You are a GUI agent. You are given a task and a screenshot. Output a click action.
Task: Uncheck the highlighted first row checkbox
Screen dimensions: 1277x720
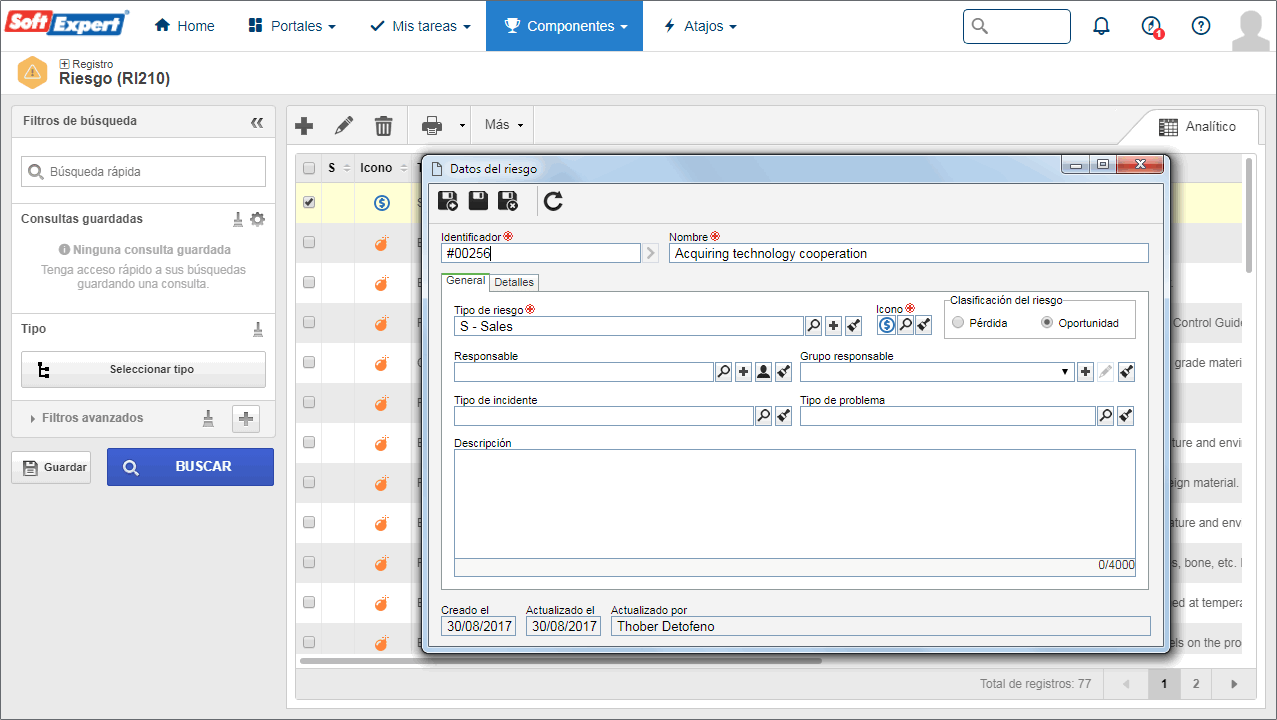click(x=309, y=202)
